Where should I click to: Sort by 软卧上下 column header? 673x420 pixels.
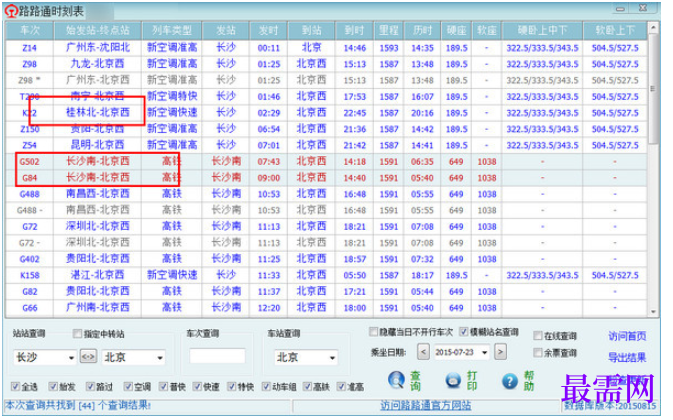coord(615,30)
